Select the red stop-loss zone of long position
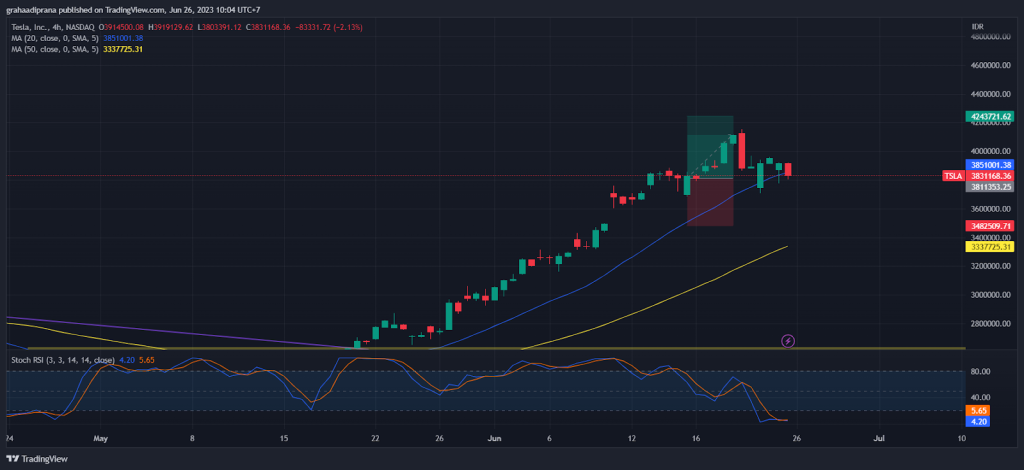 click(x=710, y=202)
